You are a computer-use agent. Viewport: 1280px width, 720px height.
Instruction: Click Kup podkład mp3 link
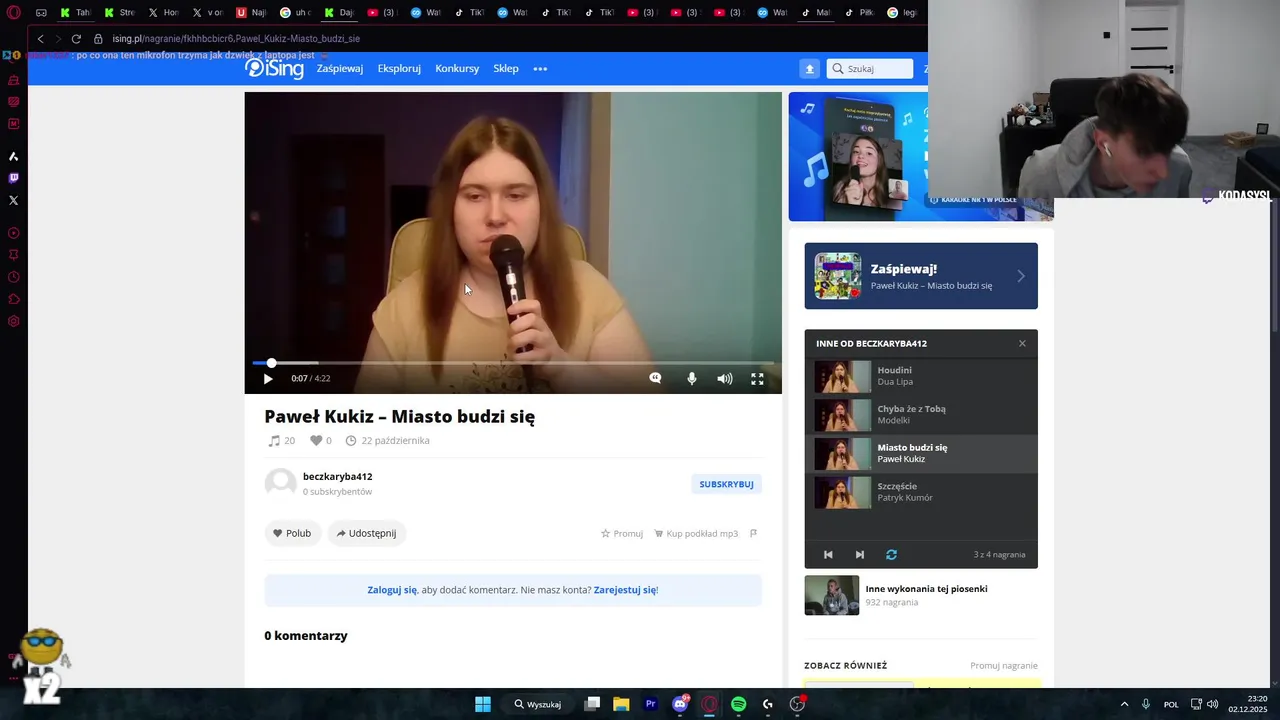click(696, 533)
